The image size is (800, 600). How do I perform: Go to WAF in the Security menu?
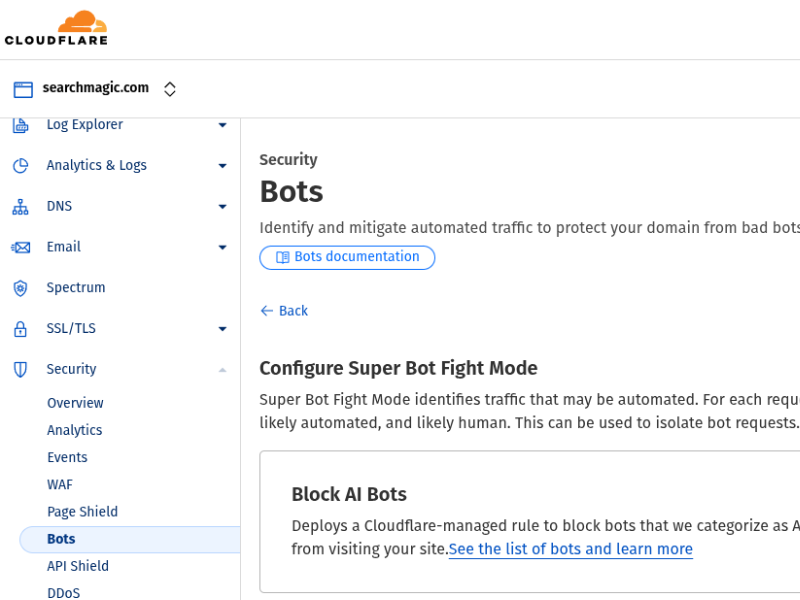pos(59,484)
